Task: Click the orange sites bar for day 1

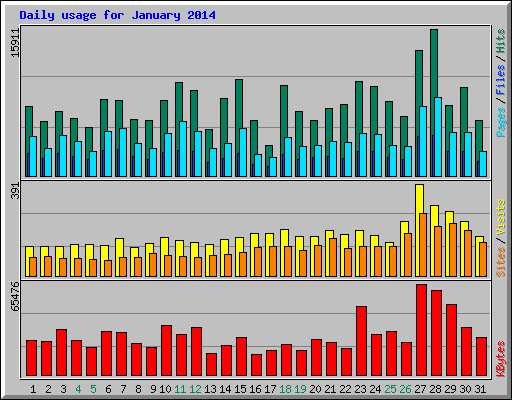Action: (x=33, y=267)
